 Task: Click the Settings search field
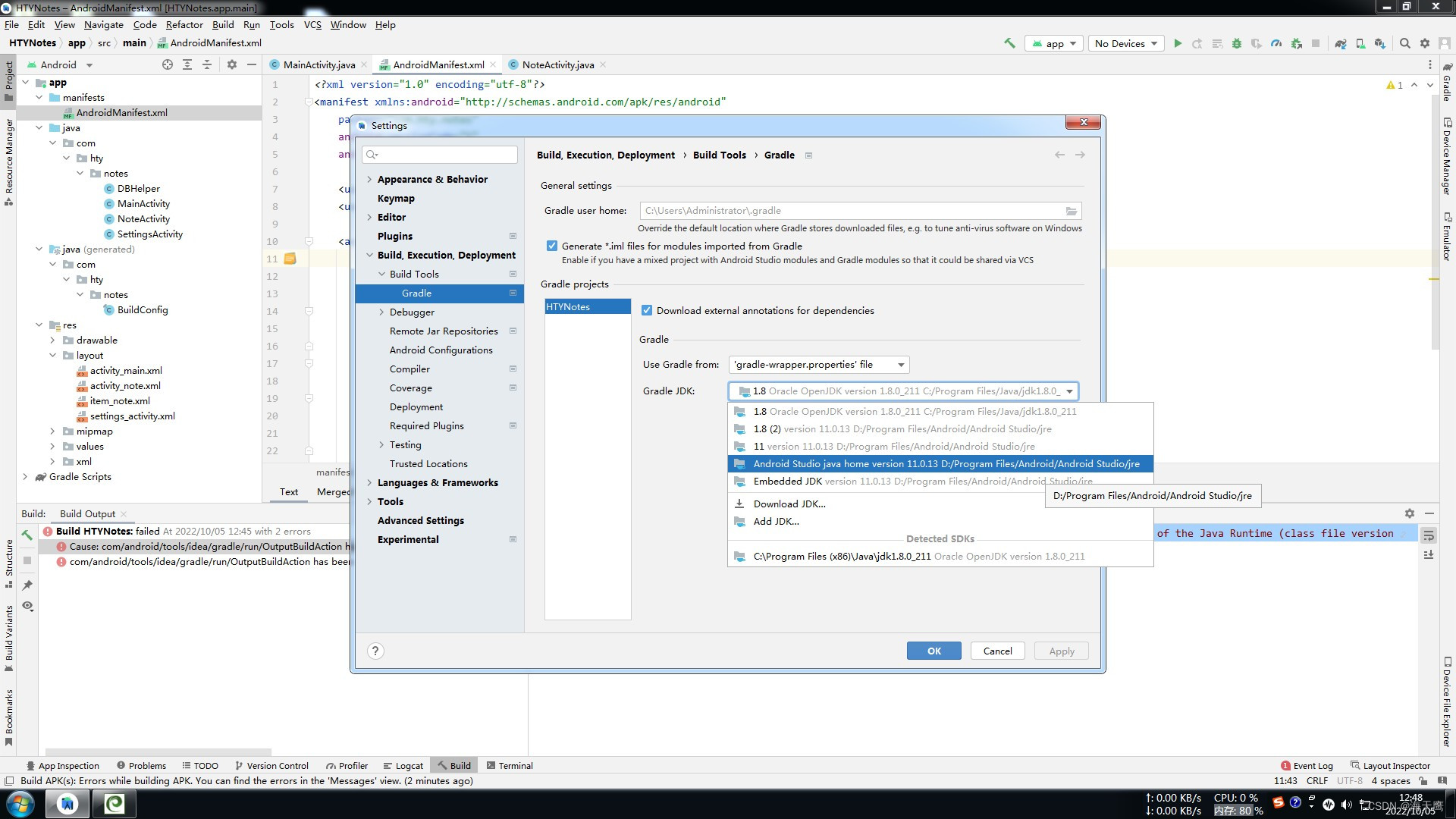440,155
